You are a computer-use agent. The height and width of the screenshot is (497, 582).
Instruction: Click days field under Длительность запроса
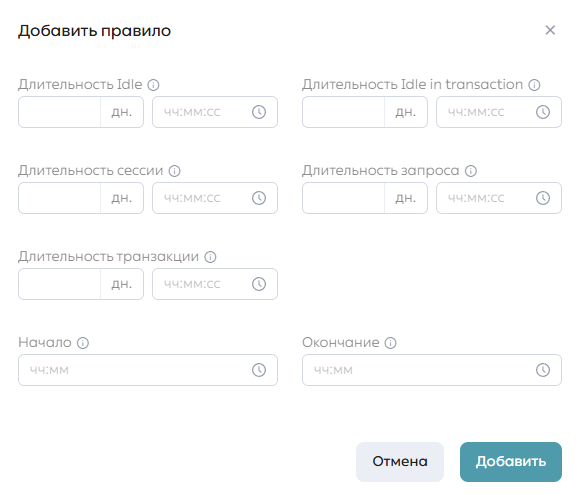click(x=343, y=198)
